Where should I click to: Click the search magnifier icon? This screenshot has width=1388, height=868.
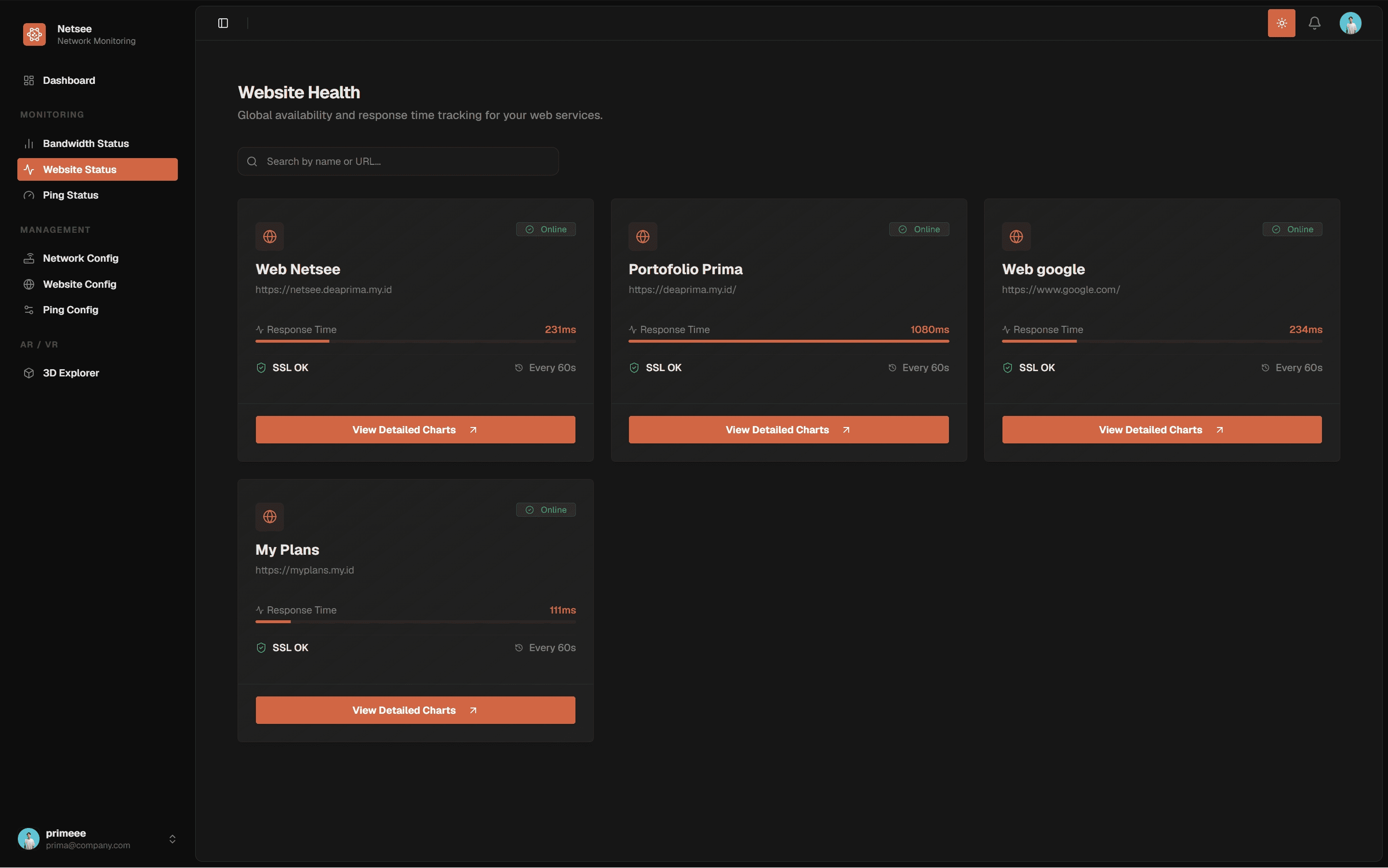tap(252, 161)
